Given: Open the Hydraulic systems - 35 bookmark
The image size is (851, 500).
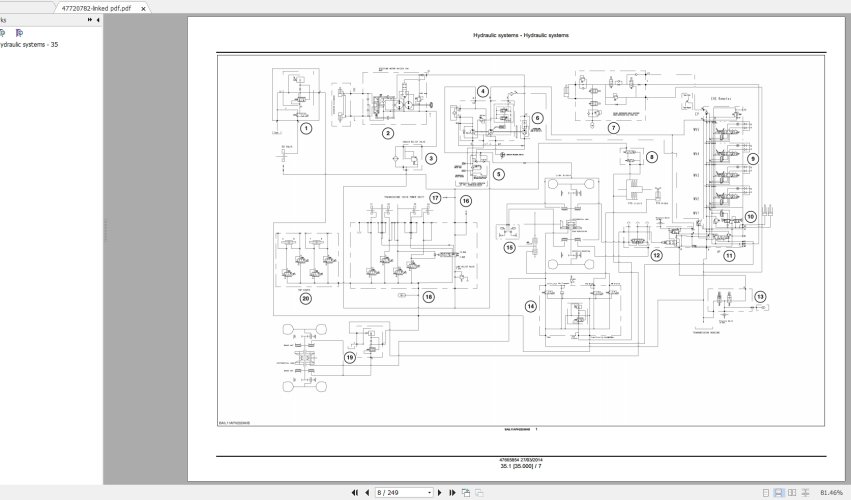Looking at the screenshot, I should pyautogui.click(x=30, y=44).
